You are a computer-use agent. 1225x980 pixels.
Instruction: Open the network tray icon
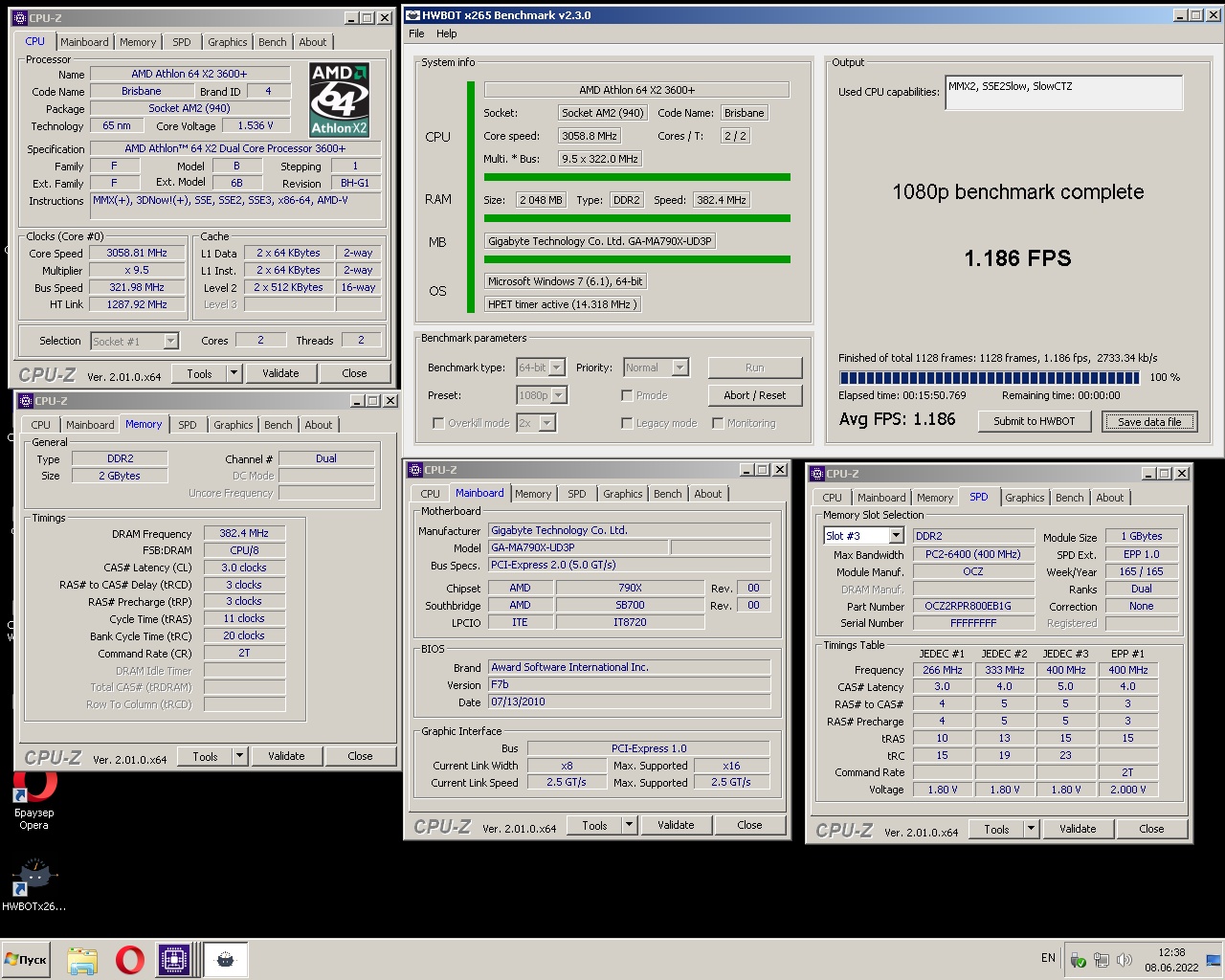point(1102,960)
